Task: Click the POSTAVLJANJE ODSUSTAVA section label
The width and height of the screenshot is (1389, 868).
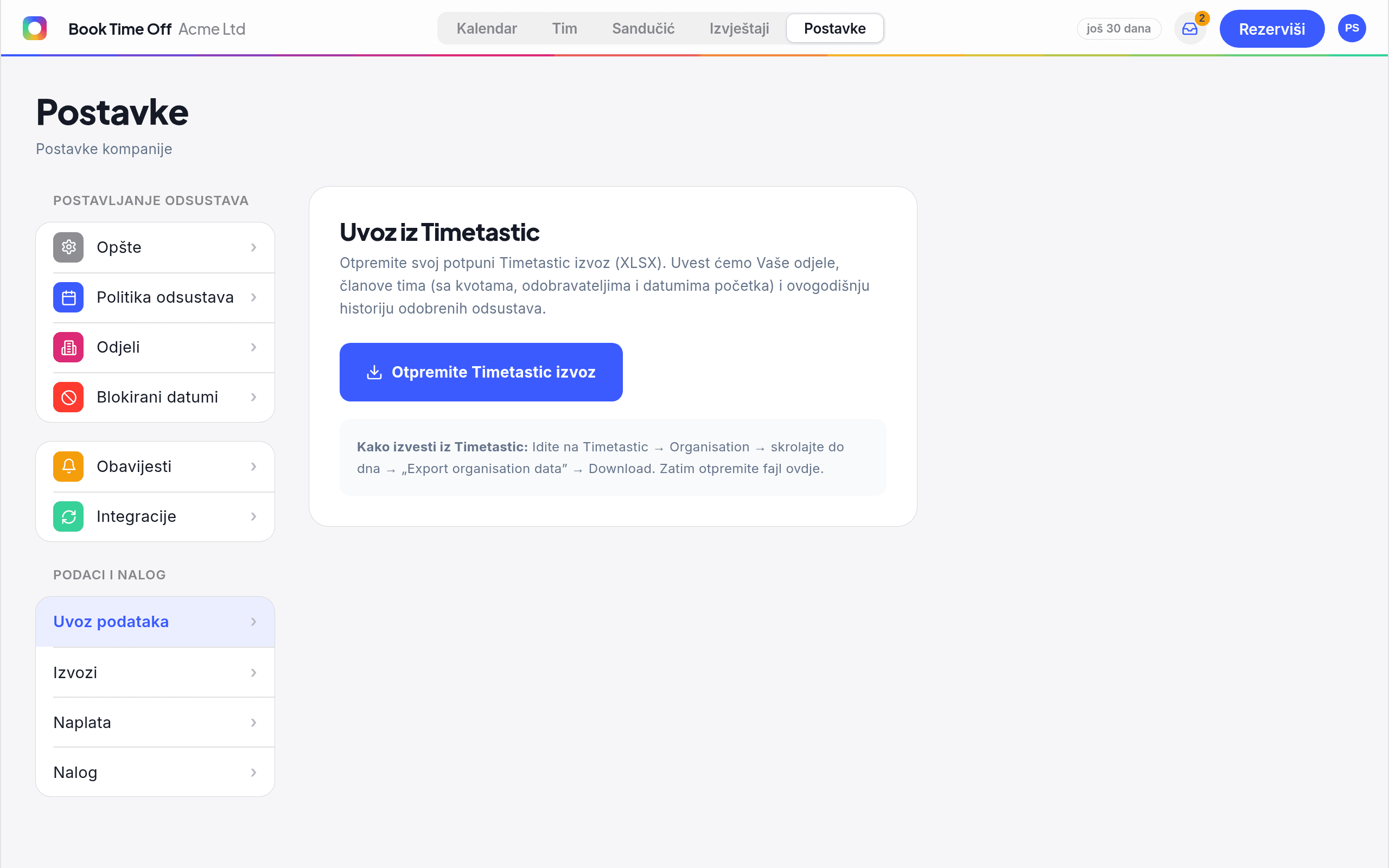Action: click(x=151, y=200)
